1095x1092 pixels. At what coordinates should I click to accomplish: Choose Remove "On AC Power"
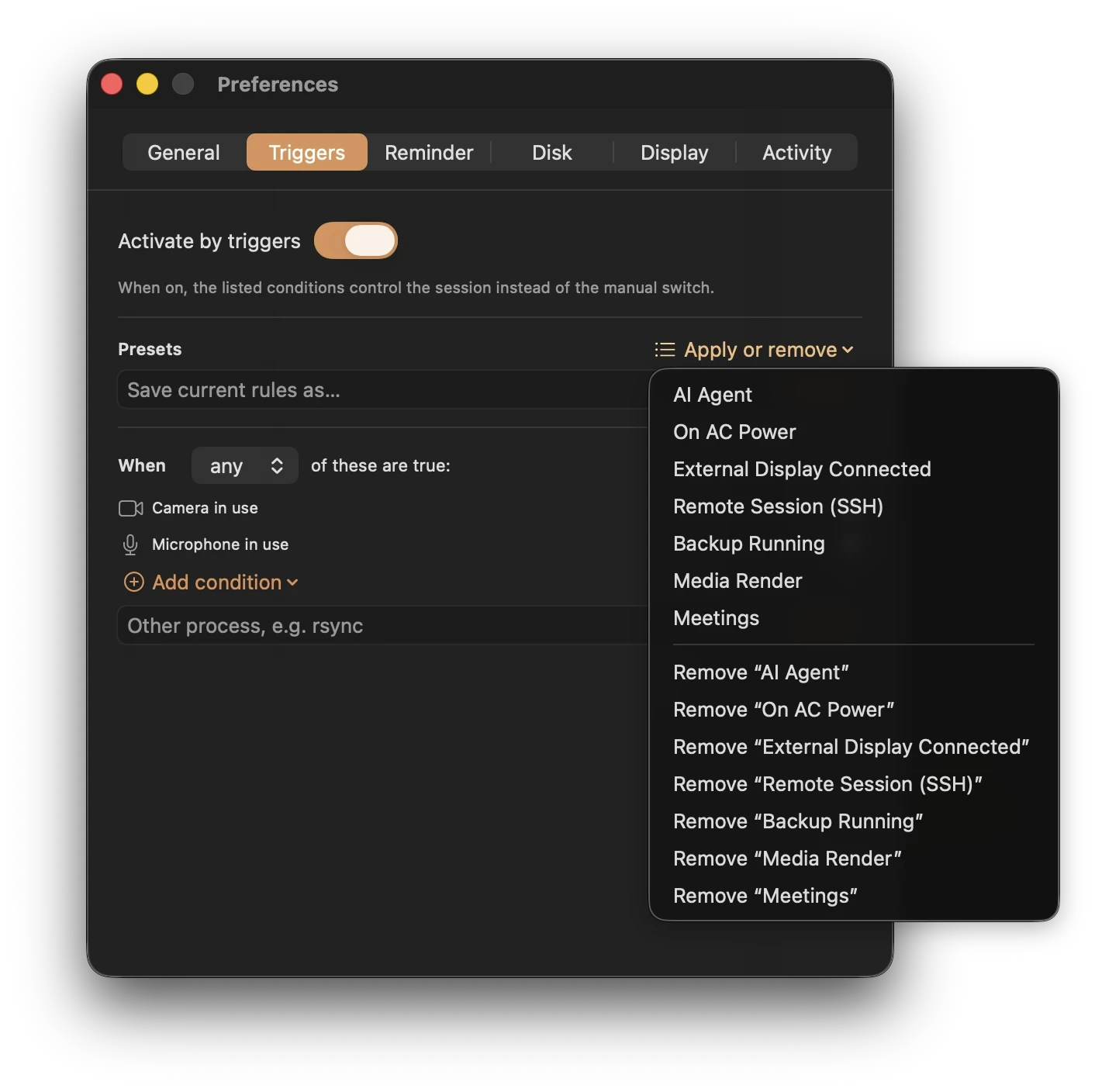[854, 710]
